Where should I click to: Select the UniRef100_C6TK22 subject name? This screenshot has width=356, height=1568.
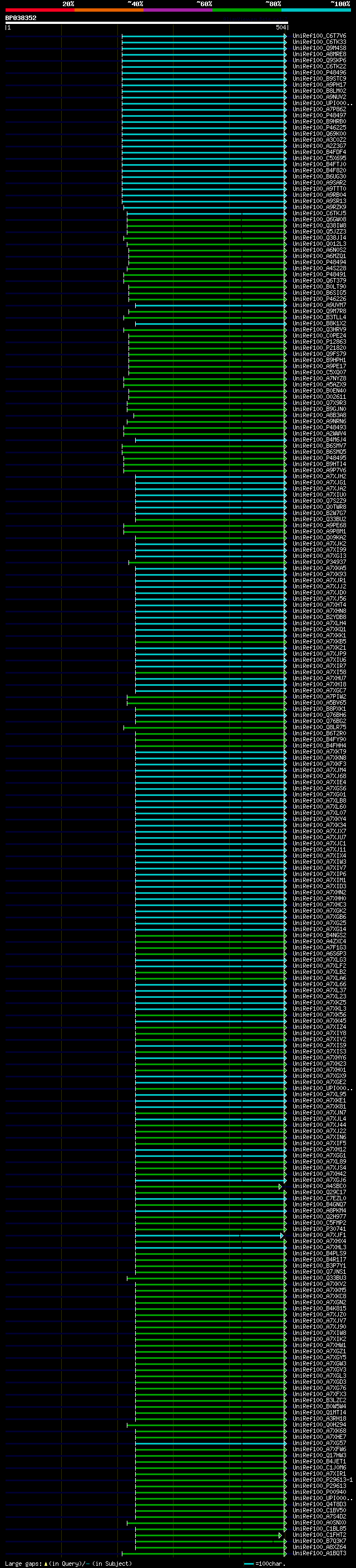click(x=319, y=66)
